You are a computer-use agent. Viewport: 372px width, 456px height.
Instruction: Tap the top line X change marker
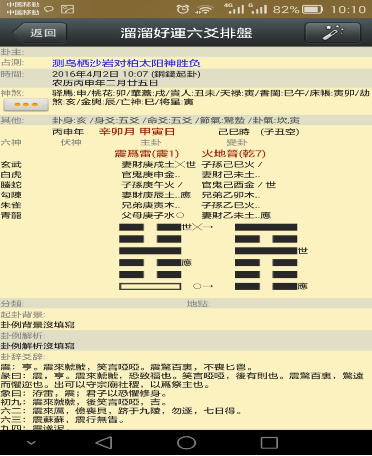click(x=197, y=227)
